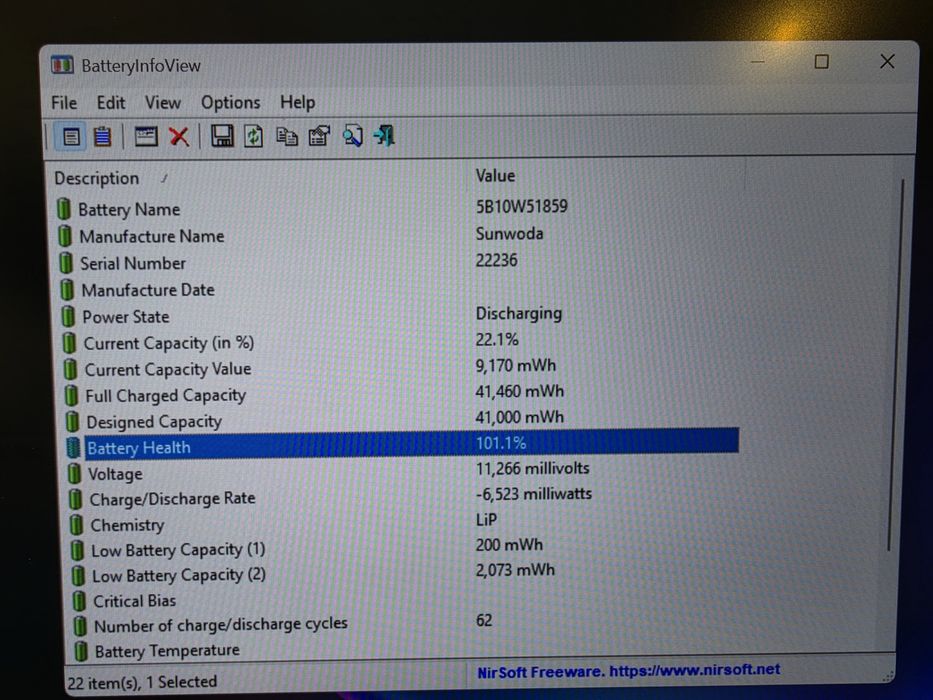Save selected items using floppy disk icon
Image resolution: width=933 pixels, height=700 pixels.
(x=222, y=136)
